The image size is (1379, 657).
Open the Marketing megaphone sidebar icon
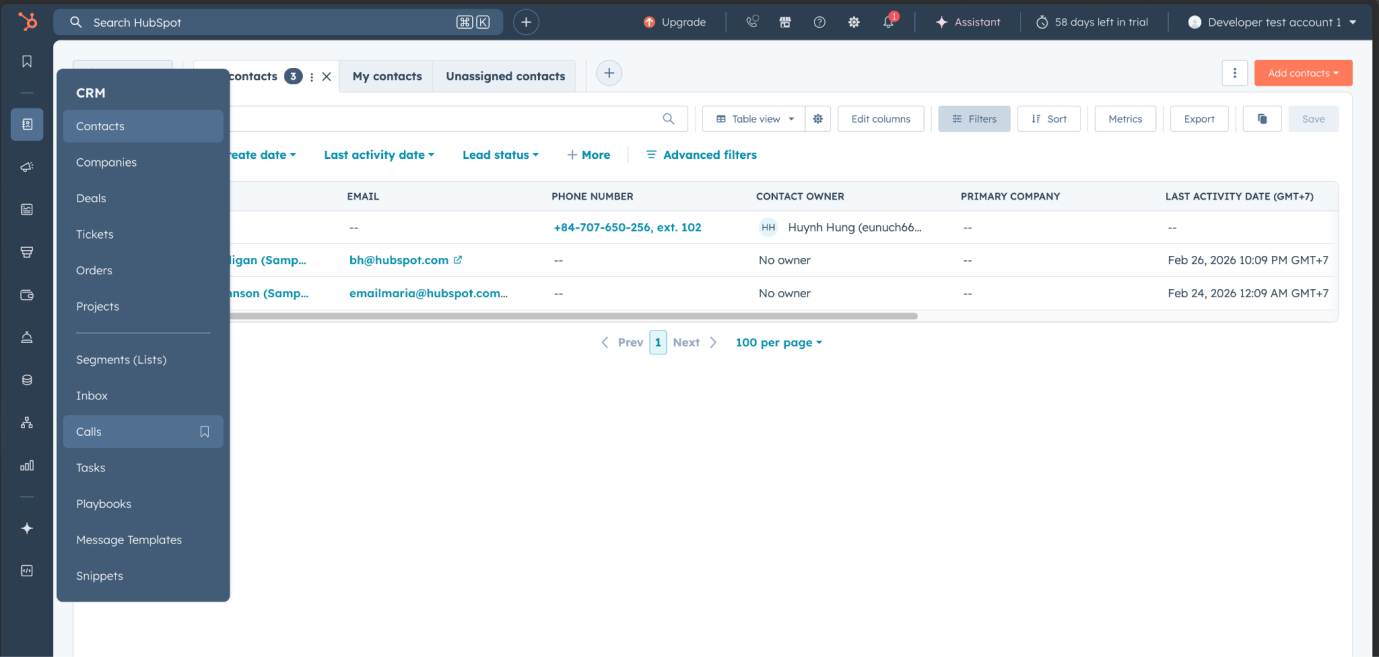27,167
